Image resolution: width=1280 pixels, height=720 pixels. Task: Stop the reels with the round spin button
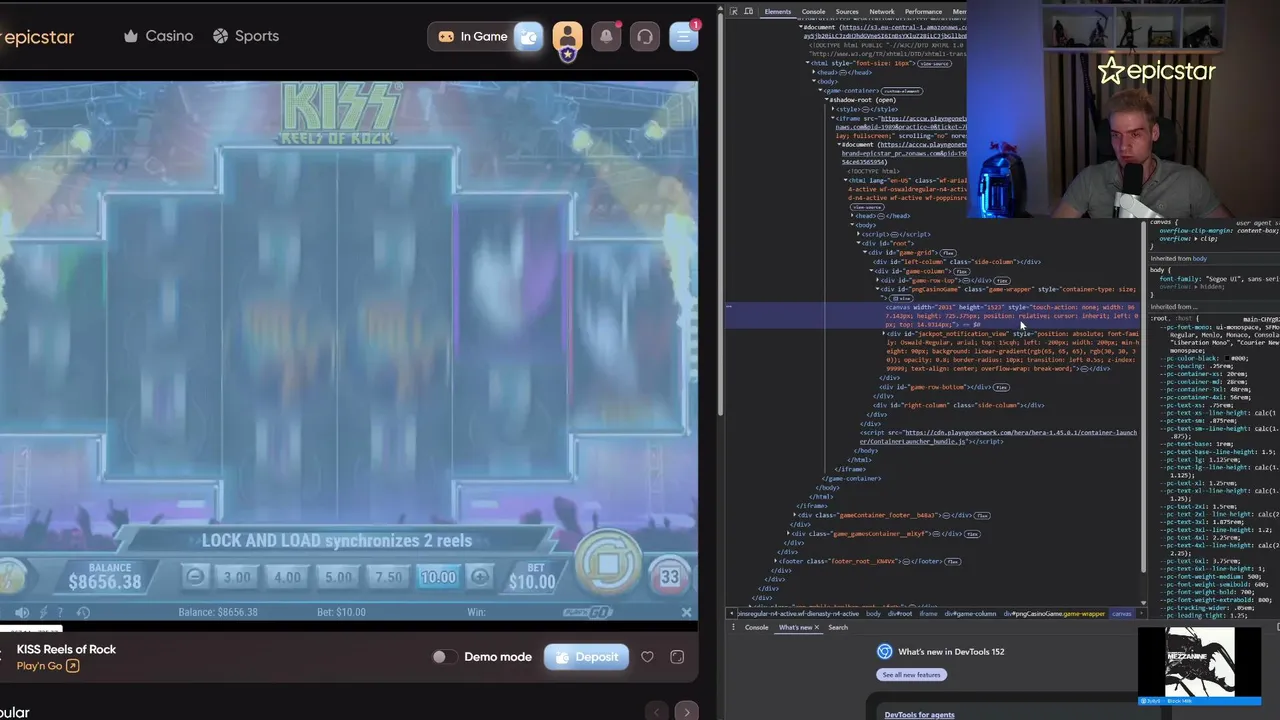608,563
